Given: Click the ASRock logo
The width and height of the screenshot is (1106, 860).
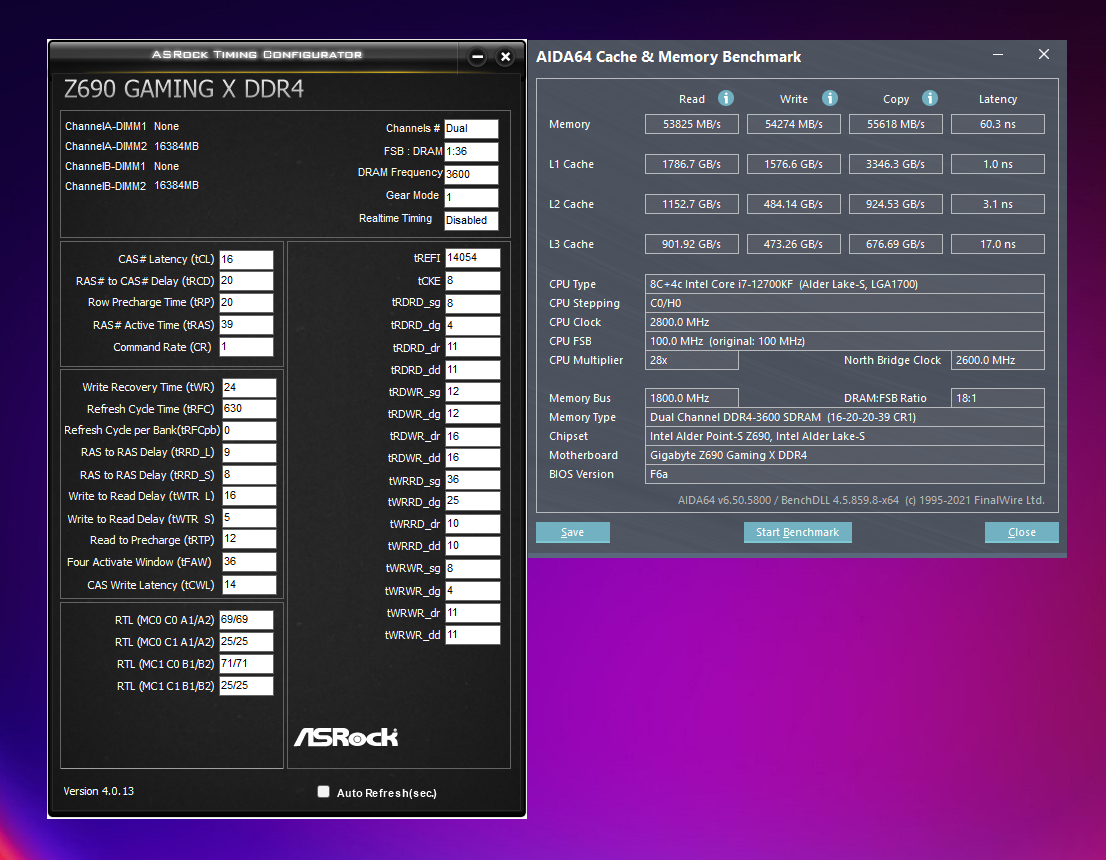Looking at the screenshot, I should pyautogui.click(x=346, y=737).
